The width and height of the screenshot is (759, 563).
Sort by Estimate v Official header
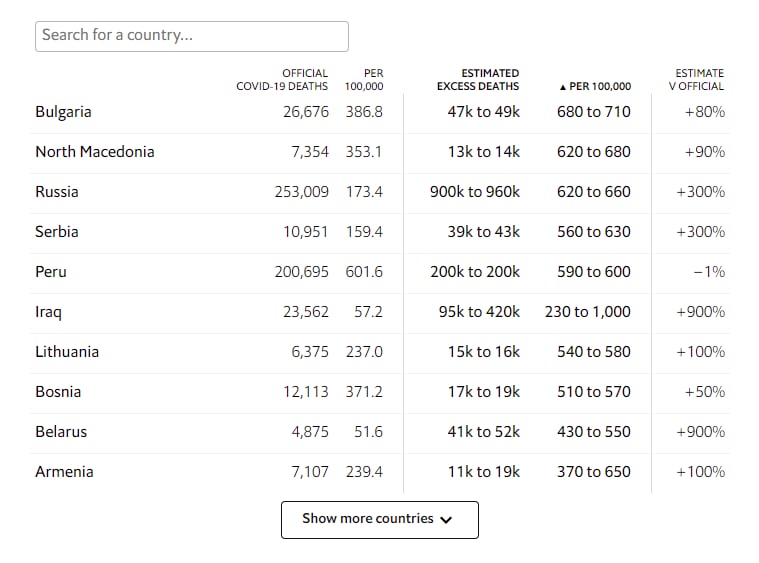pyautogui.click(x=696, y=80)
